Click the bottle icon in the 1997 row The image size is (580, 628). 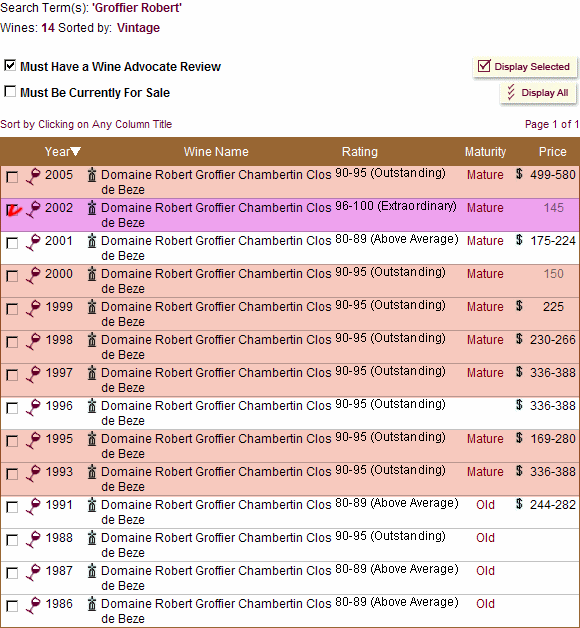pyautogui.click(x=92, y=372)
